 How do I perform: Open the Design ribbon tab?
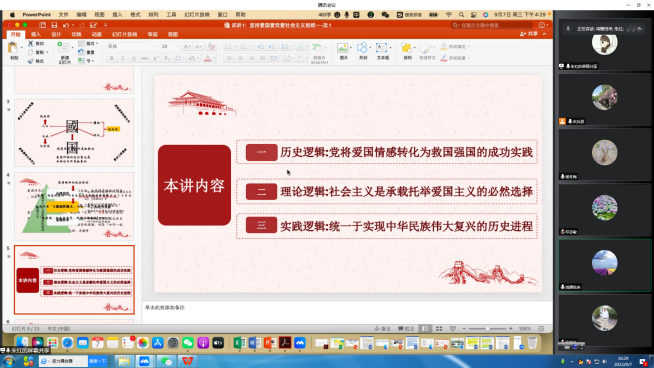pyautogui.click(x=56, y=34)
